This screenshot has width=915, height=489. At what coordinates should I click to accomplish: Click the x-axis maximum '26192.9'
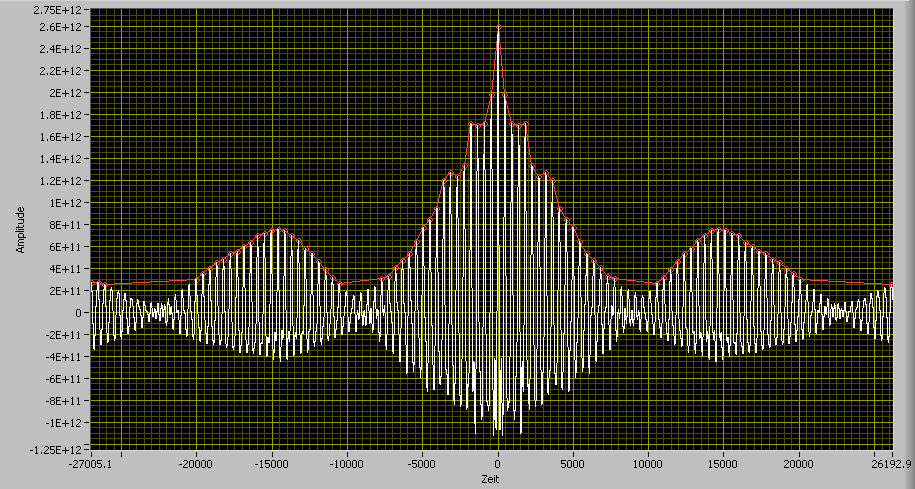(890, 464)
